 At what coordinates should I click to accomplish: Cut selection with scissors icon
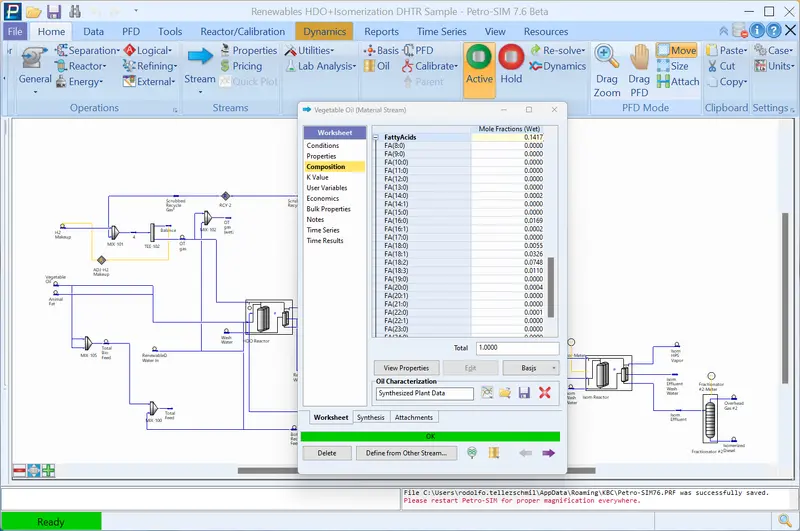click(x=721, y=66)
